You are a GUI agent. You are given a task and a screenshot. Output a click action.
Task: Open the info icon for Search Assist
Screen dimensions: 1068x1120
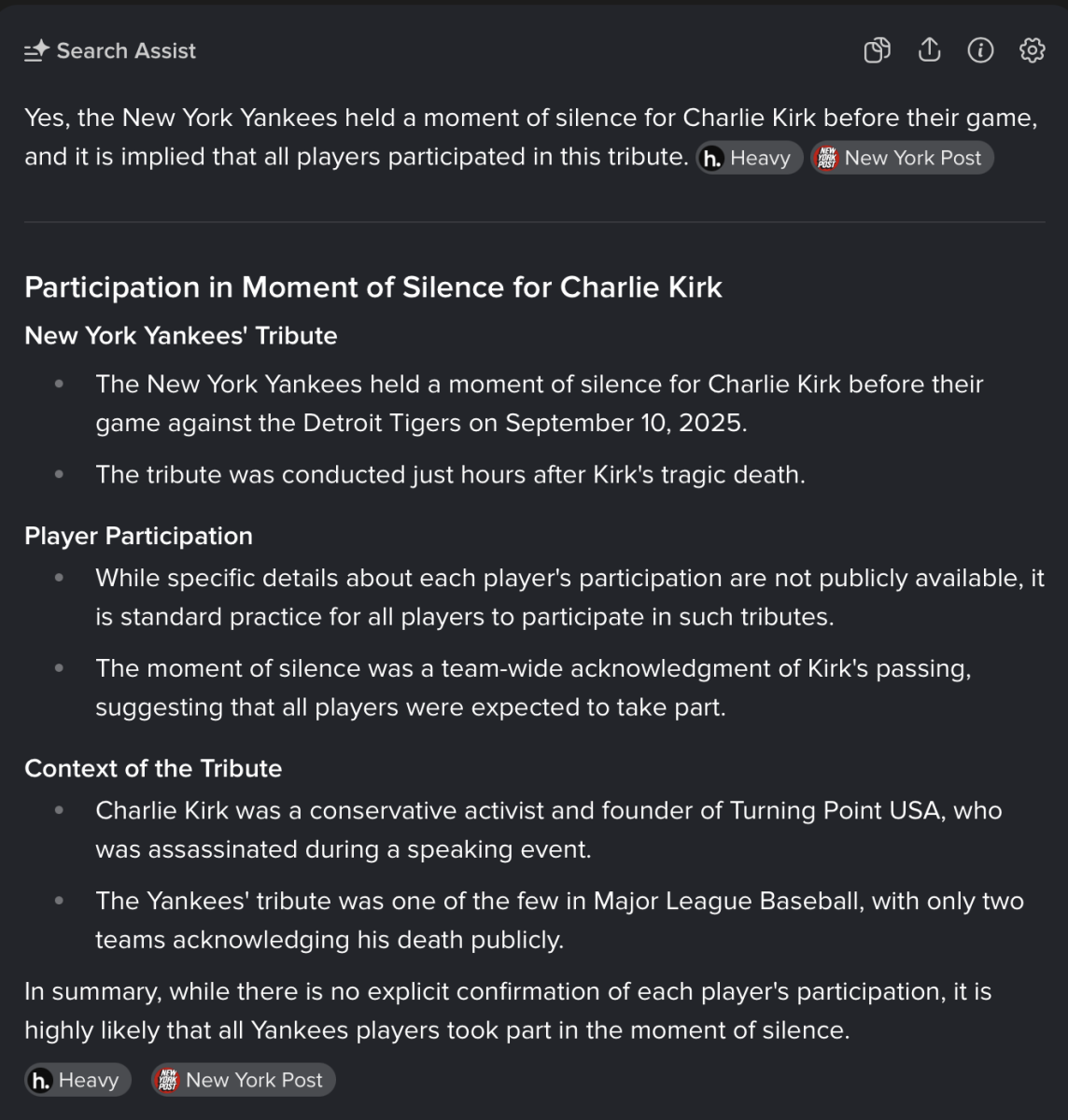click(980, 50)
